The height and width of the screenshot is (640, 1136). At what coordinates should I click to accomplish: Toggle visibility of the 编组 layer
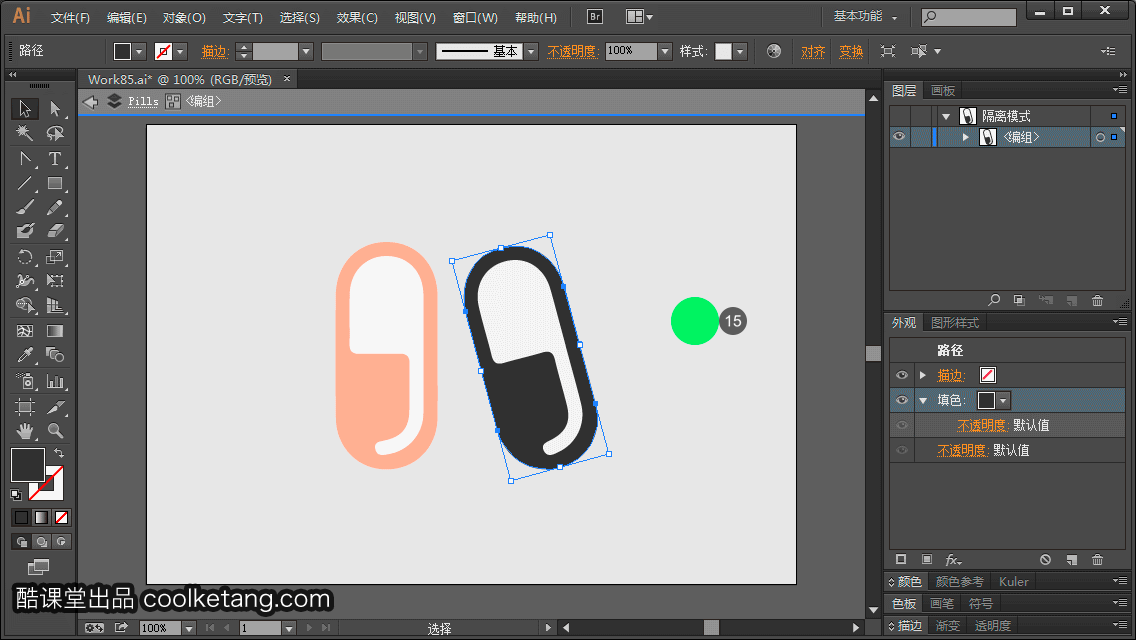pos(899,137)
